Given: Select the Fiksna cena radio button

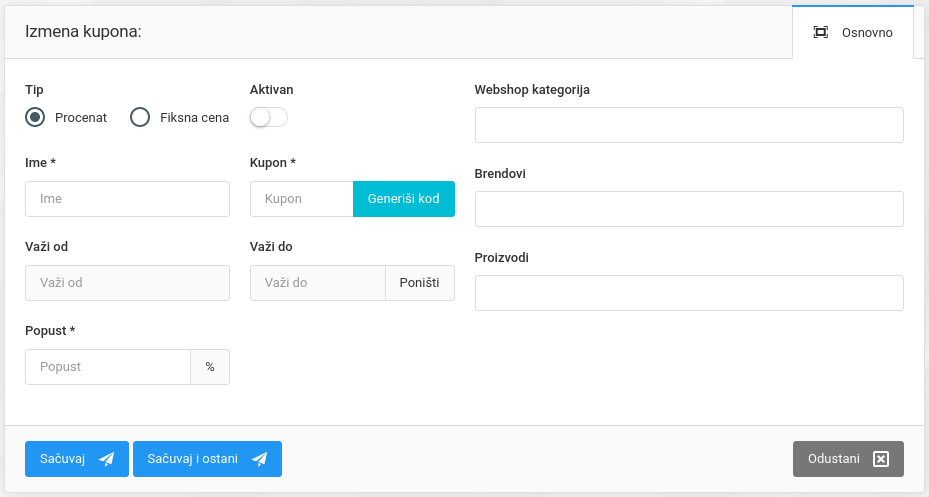Looking at the screenshot, I should tap(141, 117).
